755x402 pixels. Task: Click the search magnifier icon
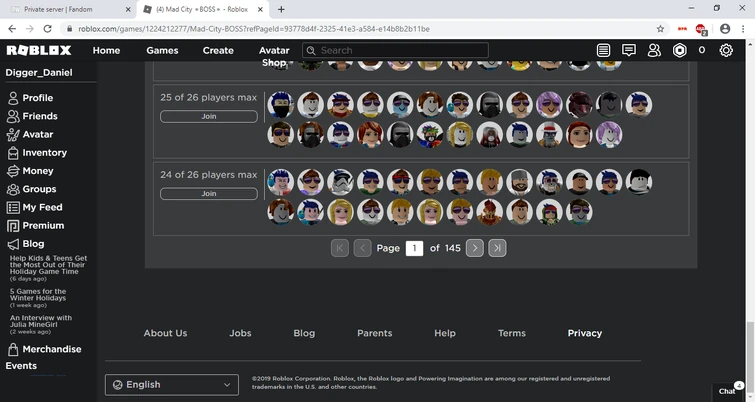tap(311, 50)
